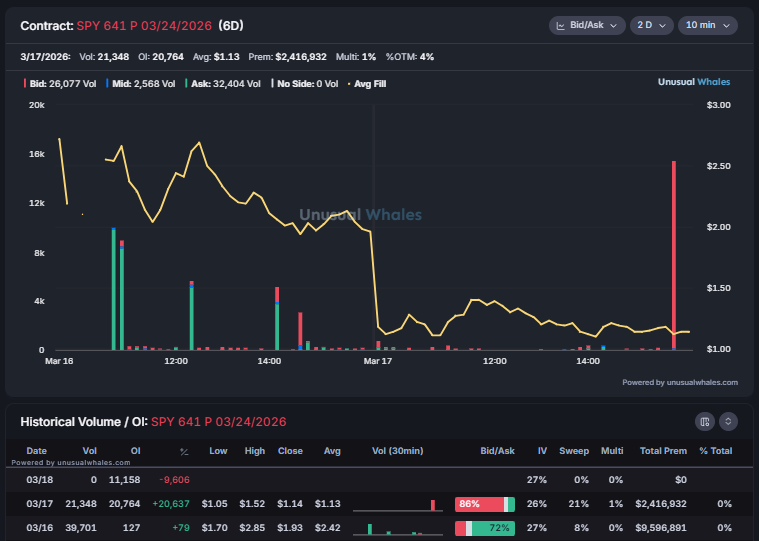The image size is (759, 541).
Task: Sort table by OI column
Action: click(x=136, y=451)
